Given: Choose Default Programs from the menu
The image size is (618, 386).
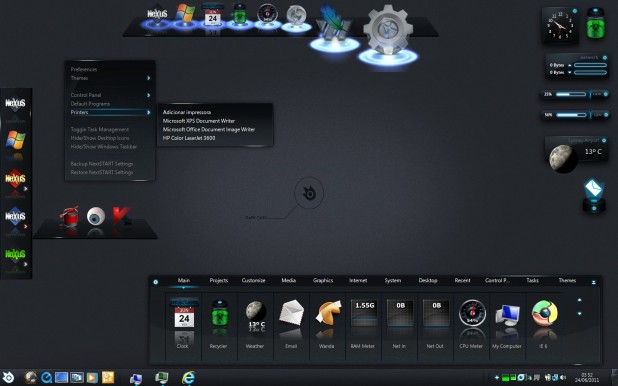Looking at the screenshot, I should (x=90, y=104).
